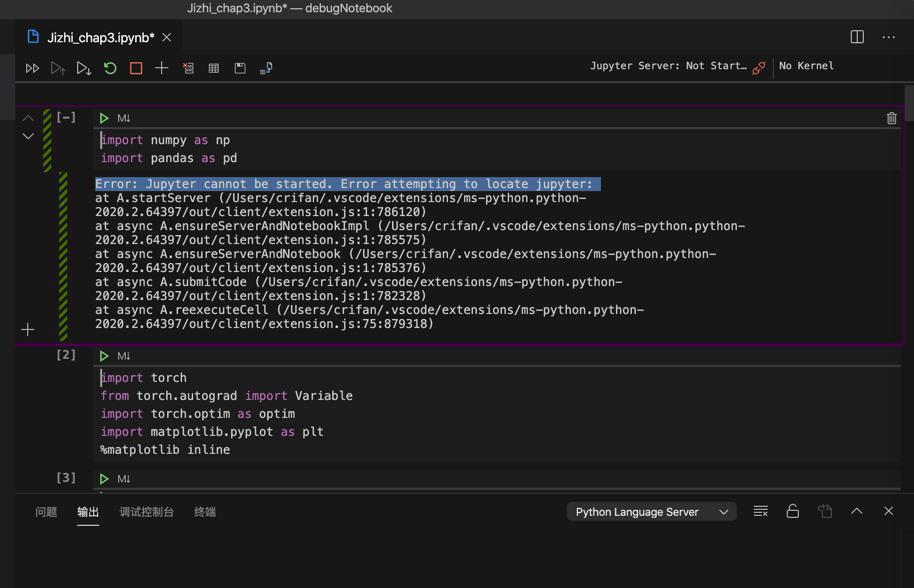This screenshot has width=914, height=588.
Task: Move first cell down
Action: coord(27,136)
